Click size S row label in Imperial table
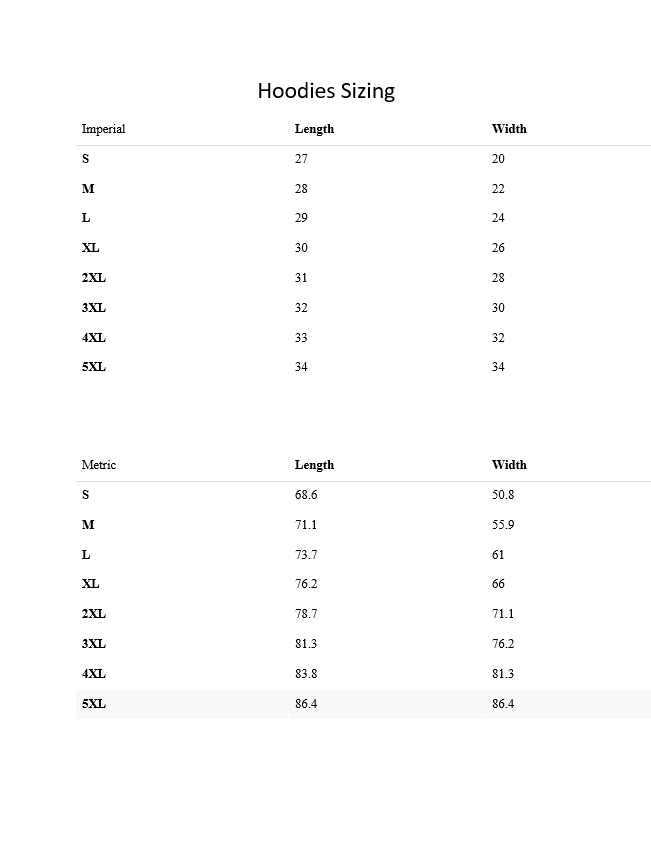The height and width of the screenshot is (843, 651). click(x=86, y=159)
